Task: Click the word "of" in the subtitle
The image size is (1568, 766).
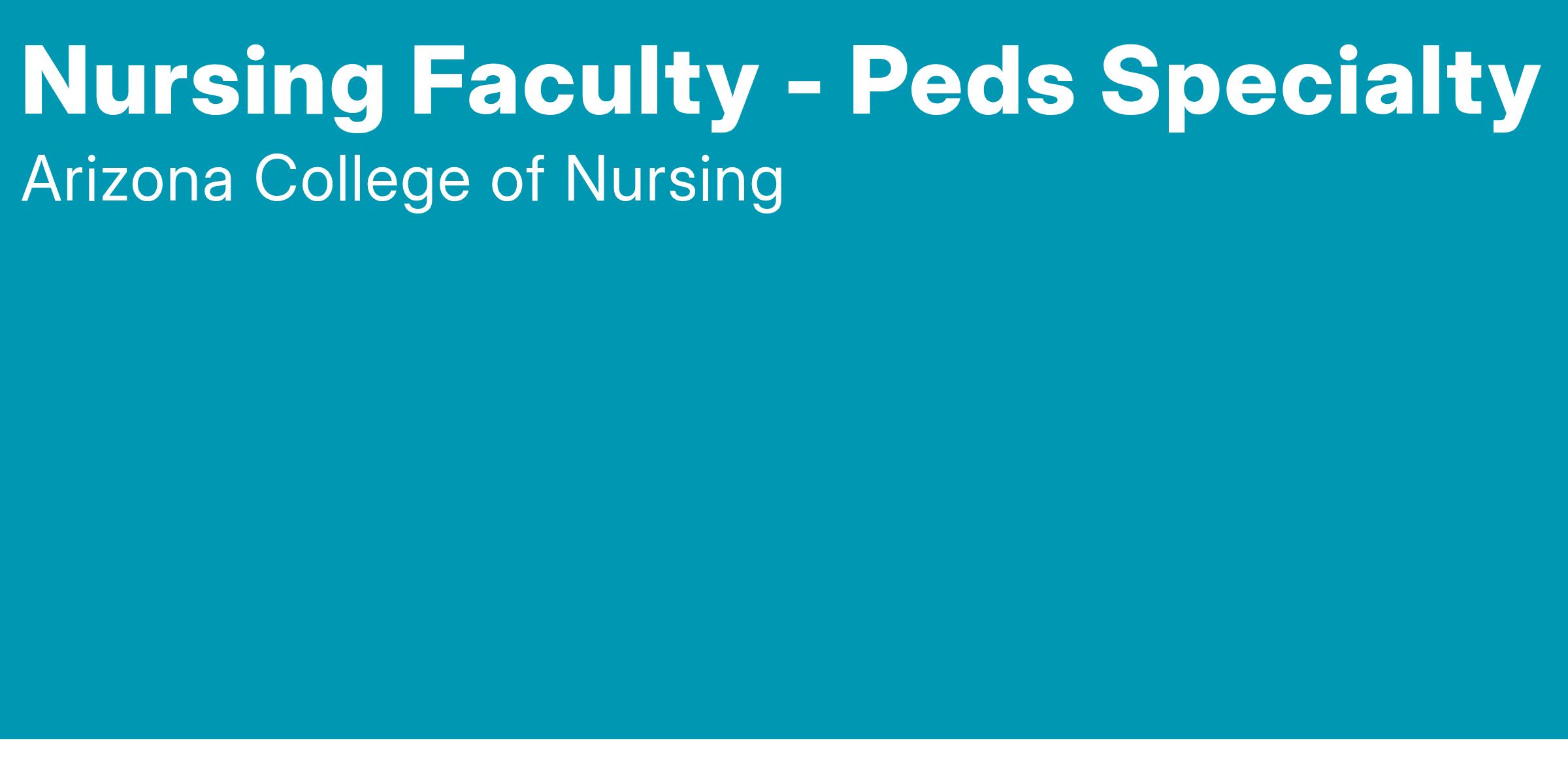Action: 517,180
